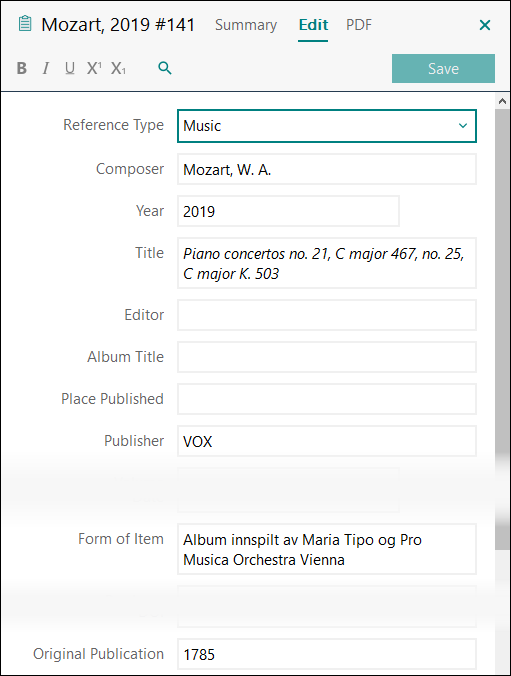Screen dimensions: 511x676
Task: Click the vertical scrollbar thumb
Action: point(502,328)
